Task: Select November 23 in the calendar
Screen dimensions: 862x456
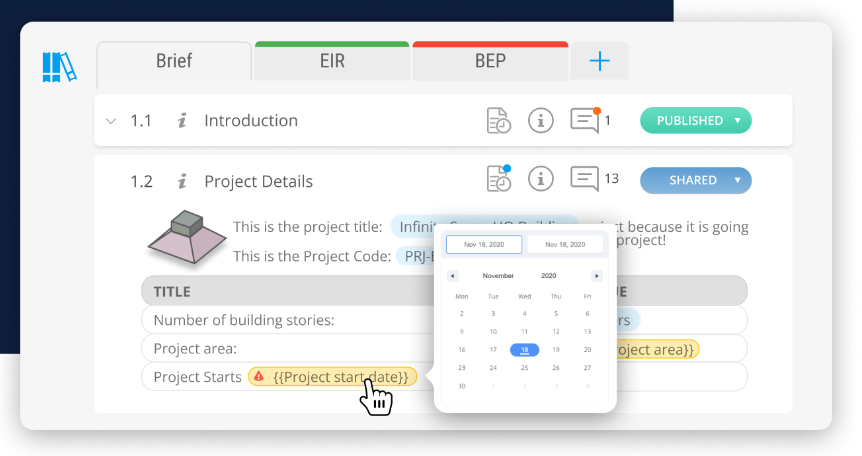Action: click(x=462, y=368)
